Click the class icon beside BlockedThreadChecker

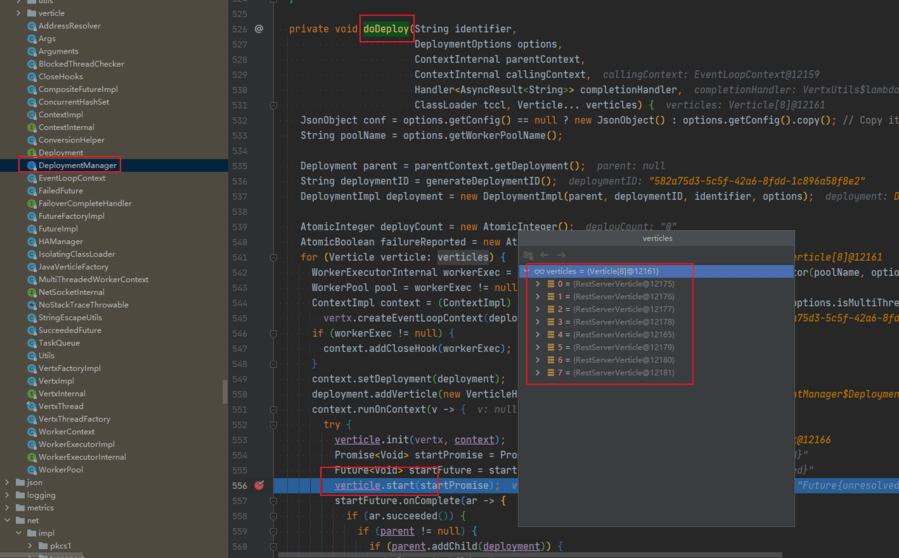click(x=32, y=64)
